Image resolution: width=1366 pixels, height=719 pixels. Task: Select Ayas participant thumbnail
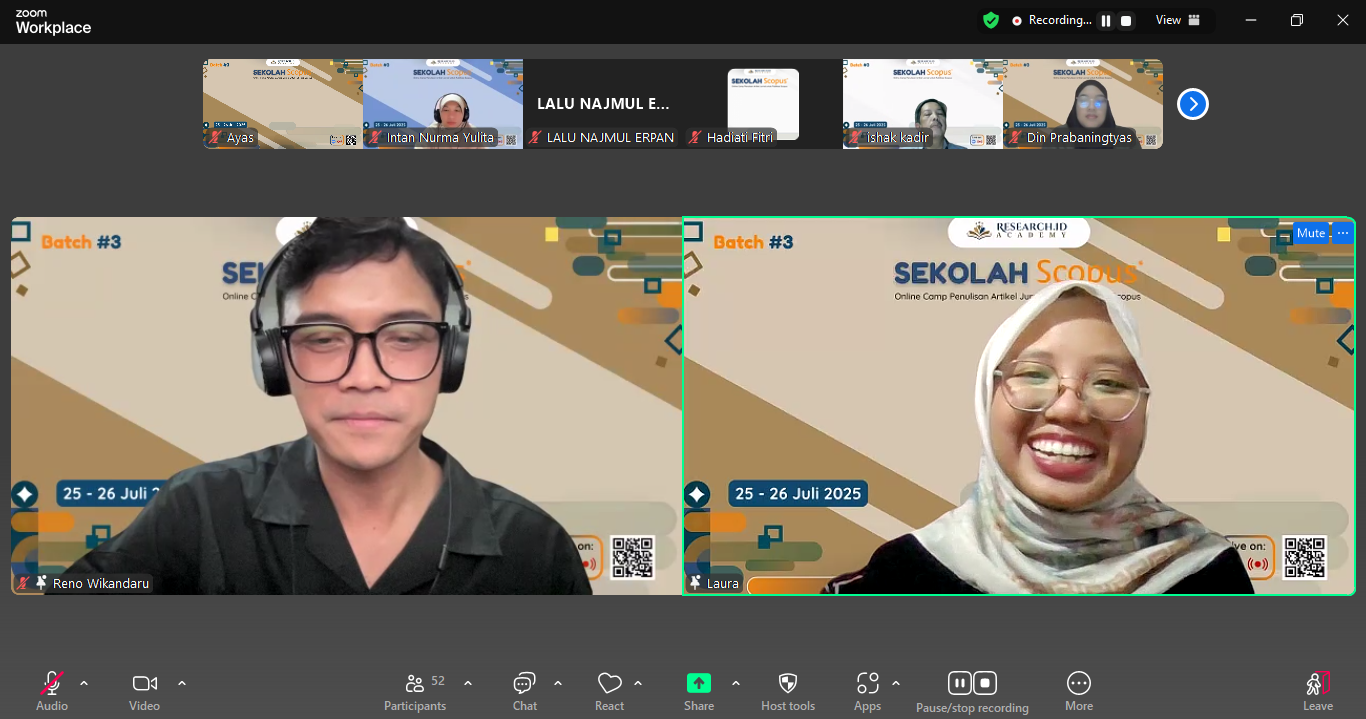coord(283,104)
